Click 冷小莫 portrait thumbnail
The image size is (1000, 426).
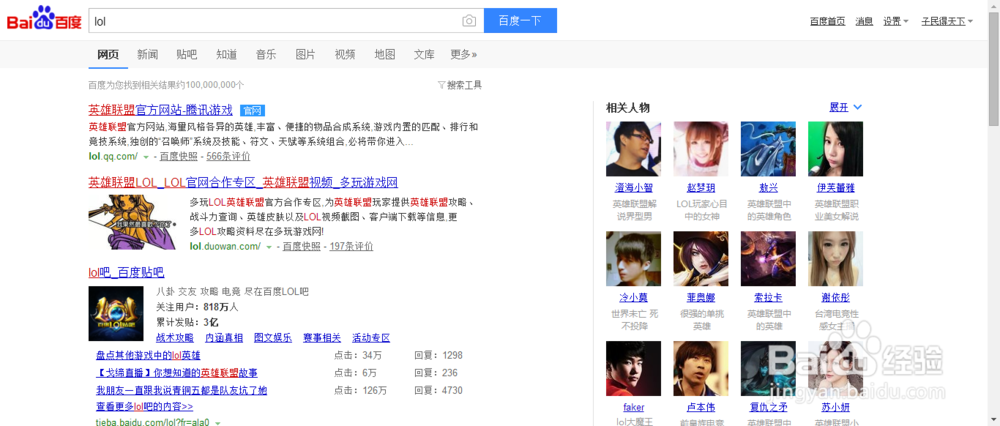pos(633,258)
